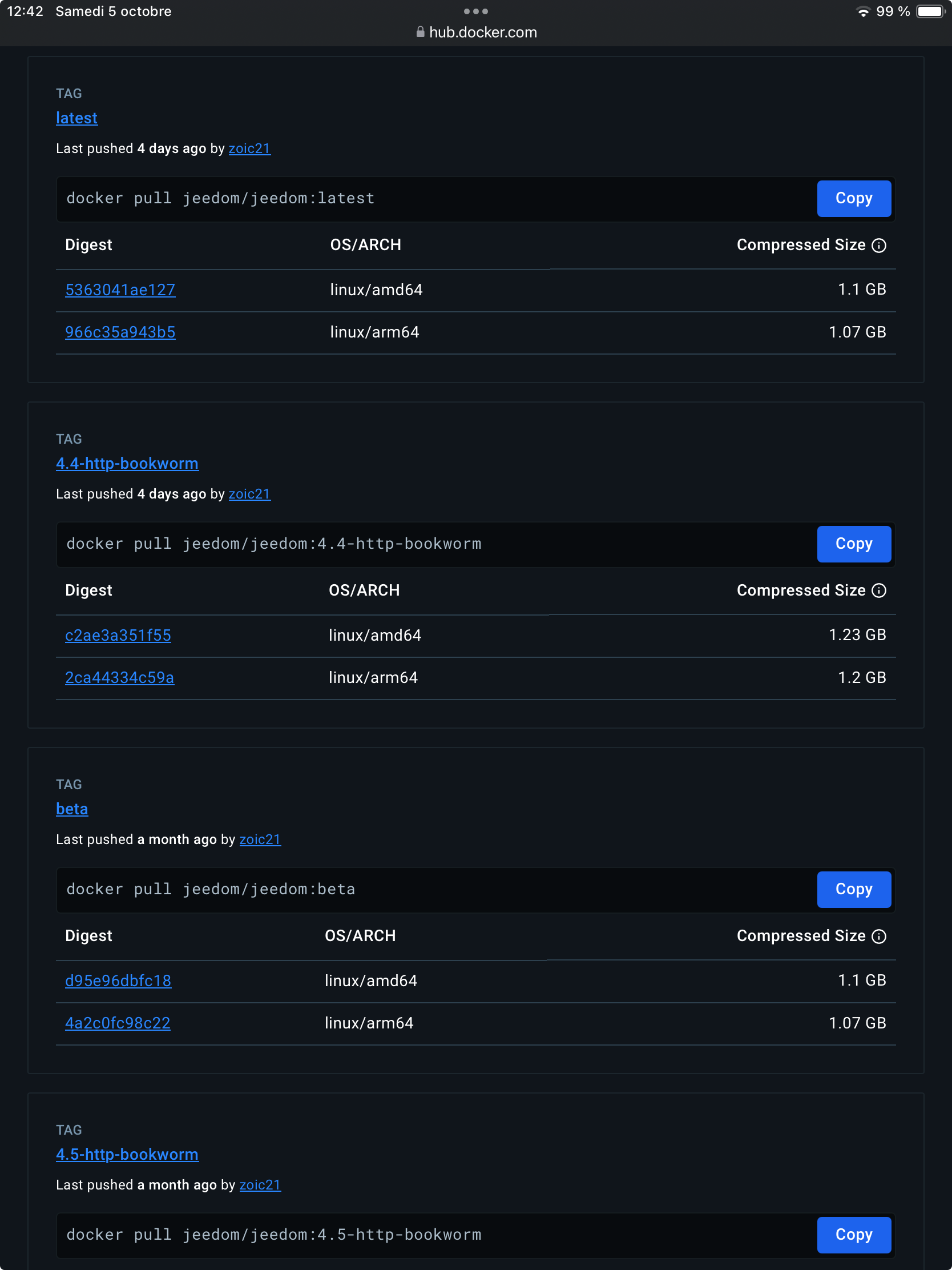Screen dimensions: 952x1270
Task: Tap the hub.docker.com address bar
Action: pyautogui.click(x=475, y=32)
